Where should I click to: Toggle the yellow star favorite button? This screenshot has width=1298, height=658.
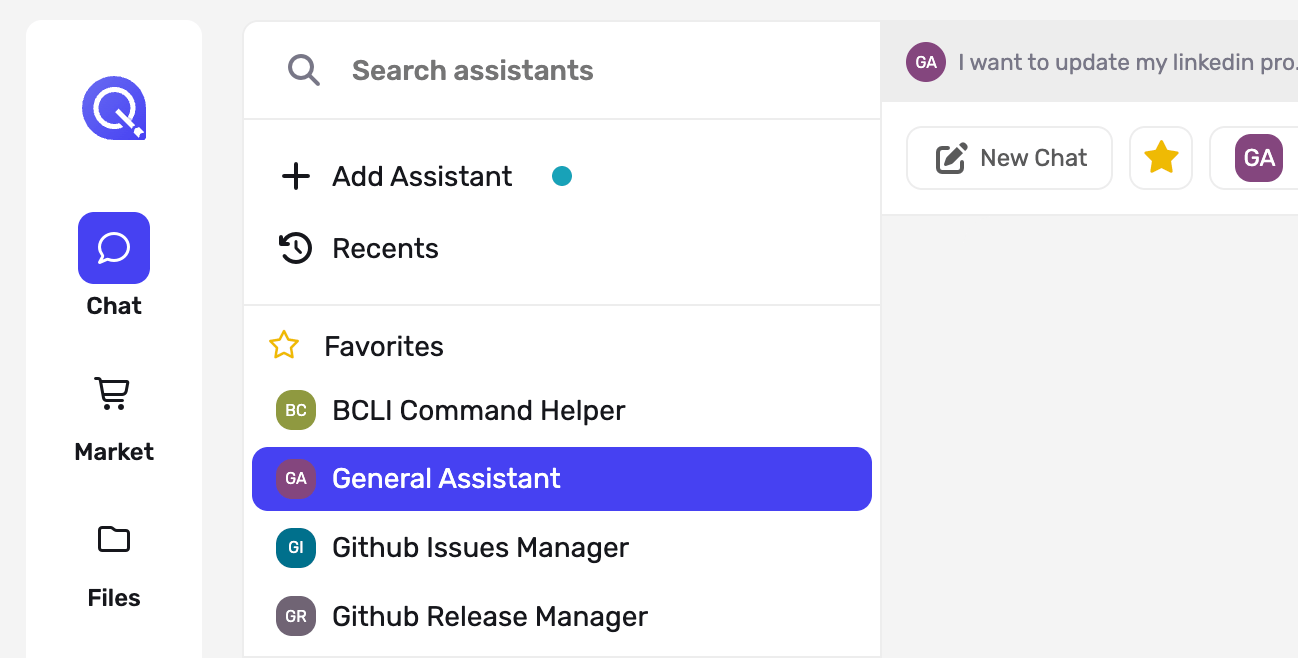click(1161, 158)
